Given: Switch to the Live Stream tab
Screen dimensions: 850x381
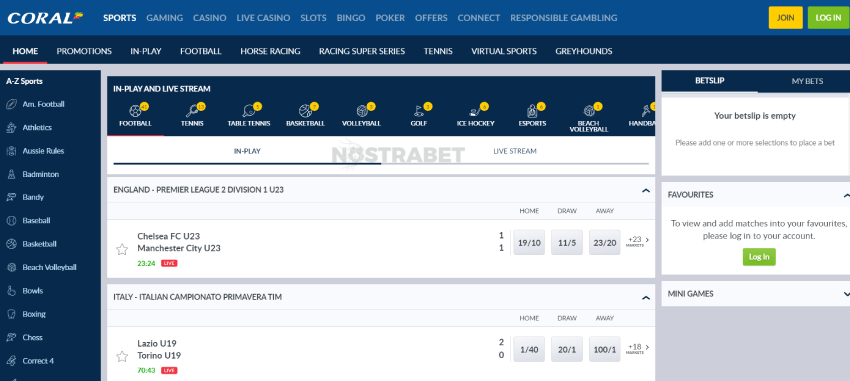Looking at the screenshot, I should pos(514,151).
